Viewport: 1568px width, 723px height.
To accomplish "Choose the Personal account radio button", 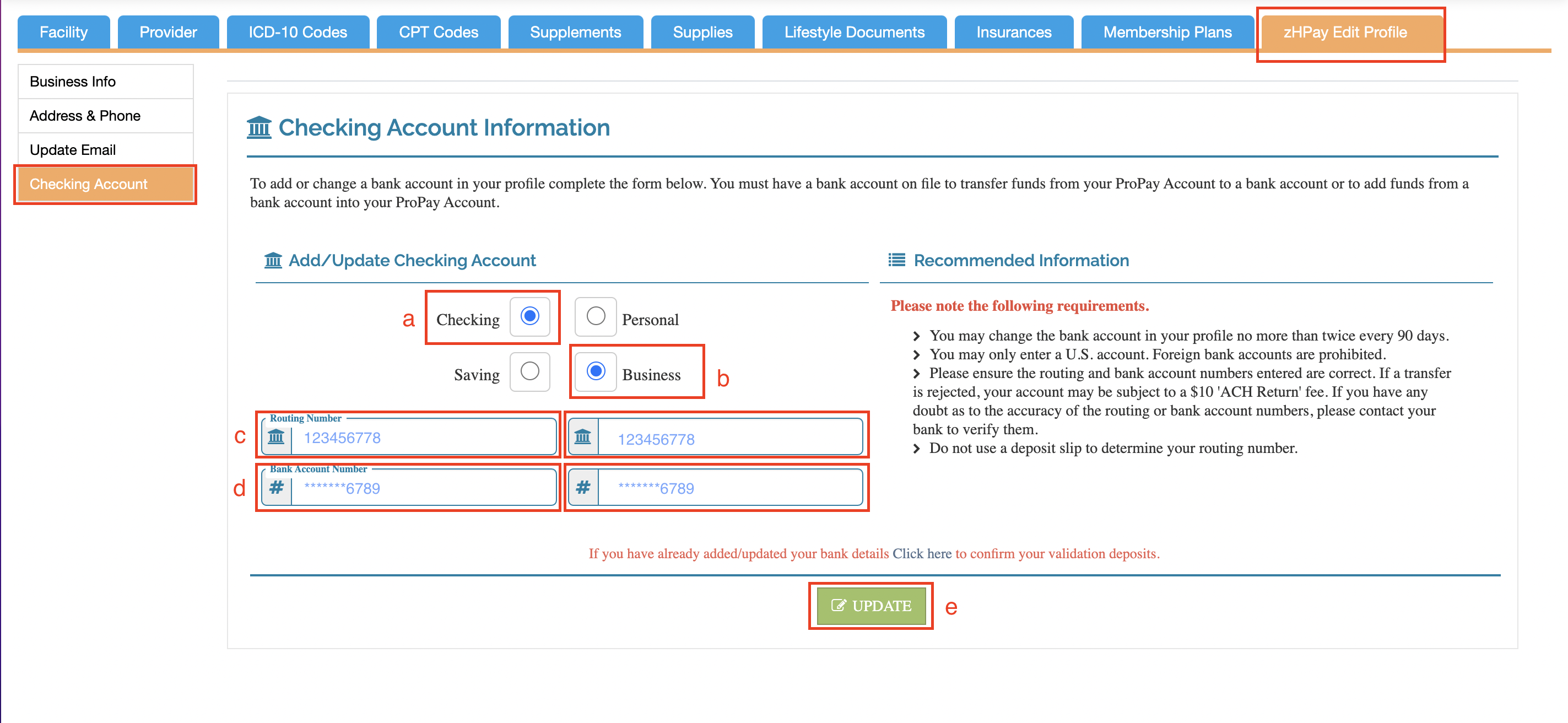I will [x=596, y=316].
